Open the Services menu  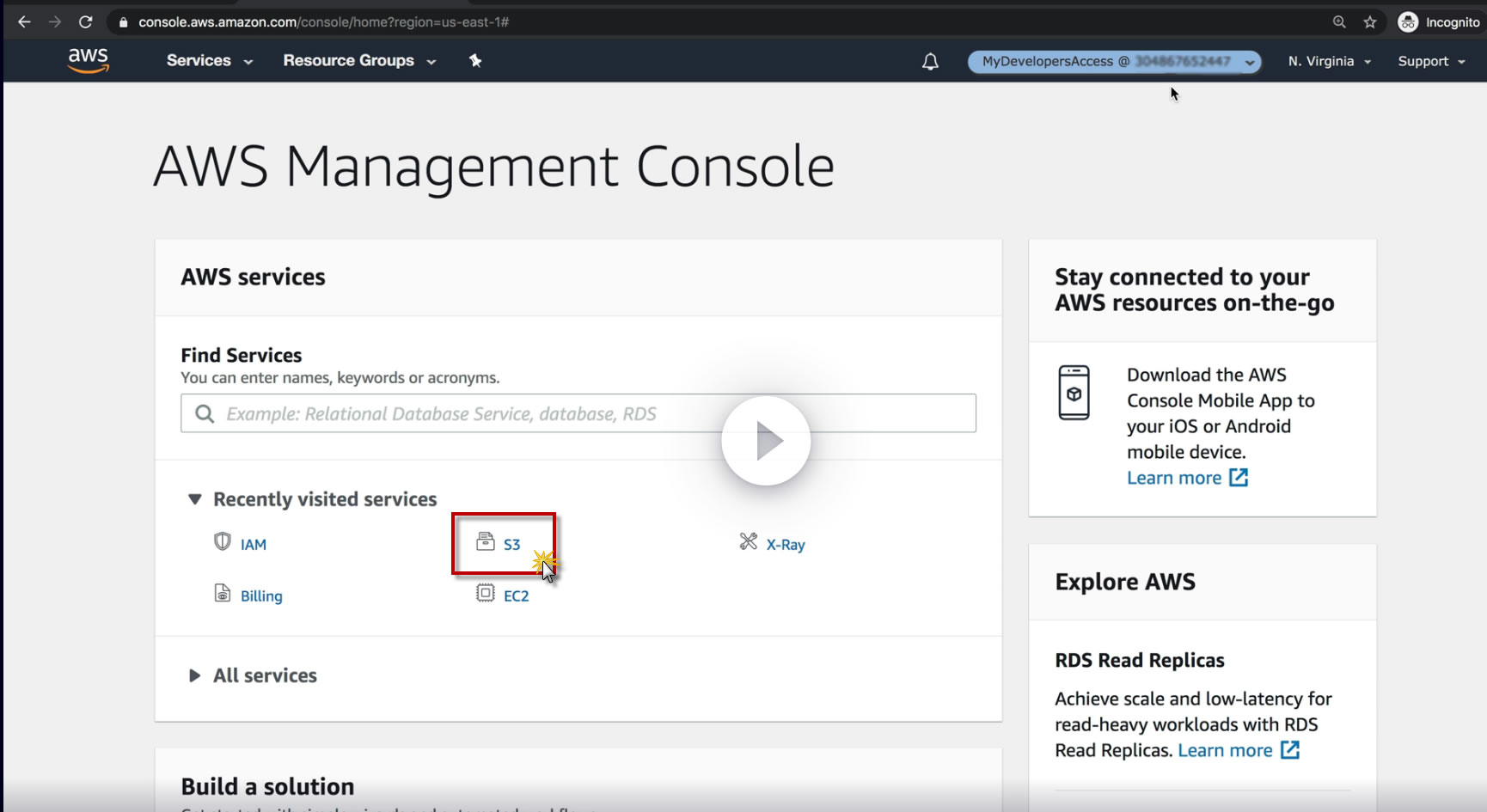pos(210,61)
